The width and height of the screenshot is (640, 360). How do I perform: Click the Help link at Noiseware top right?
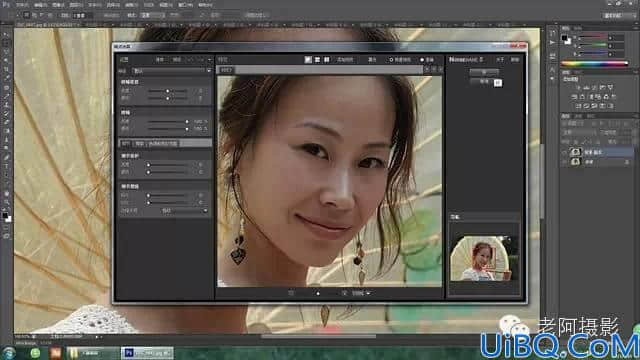pyautogui.click(x=515, y=60)
